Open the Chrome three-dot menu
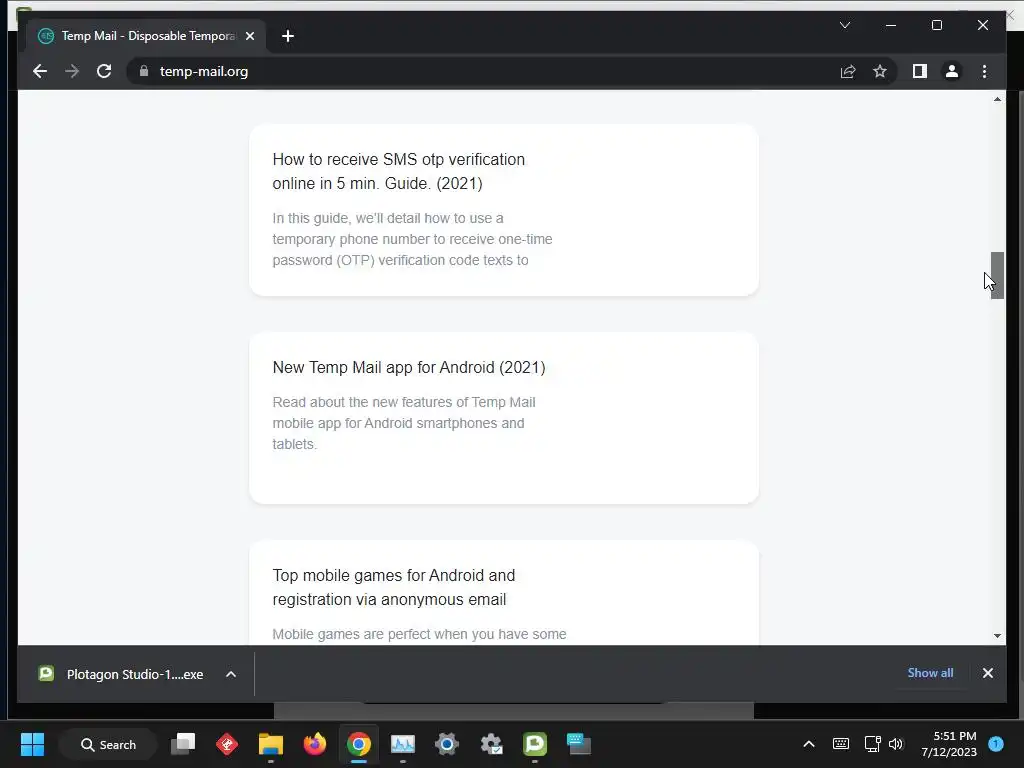Viewport: 1024px width, 768px height. point(984,71)
